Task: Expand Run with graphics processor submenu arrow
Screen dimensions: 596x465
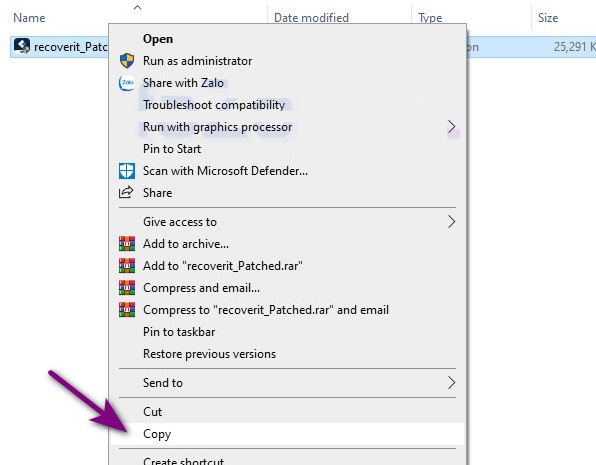Action: (451, 127)
